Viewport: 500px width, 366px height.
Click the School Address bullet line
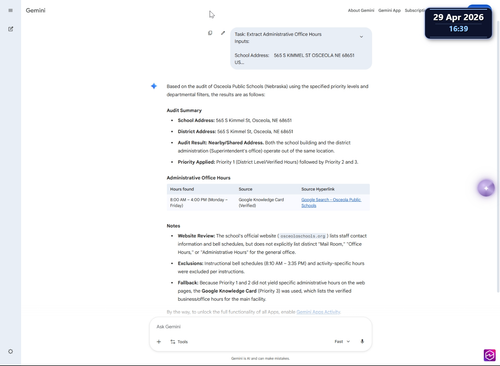click(x=235, y=120)
